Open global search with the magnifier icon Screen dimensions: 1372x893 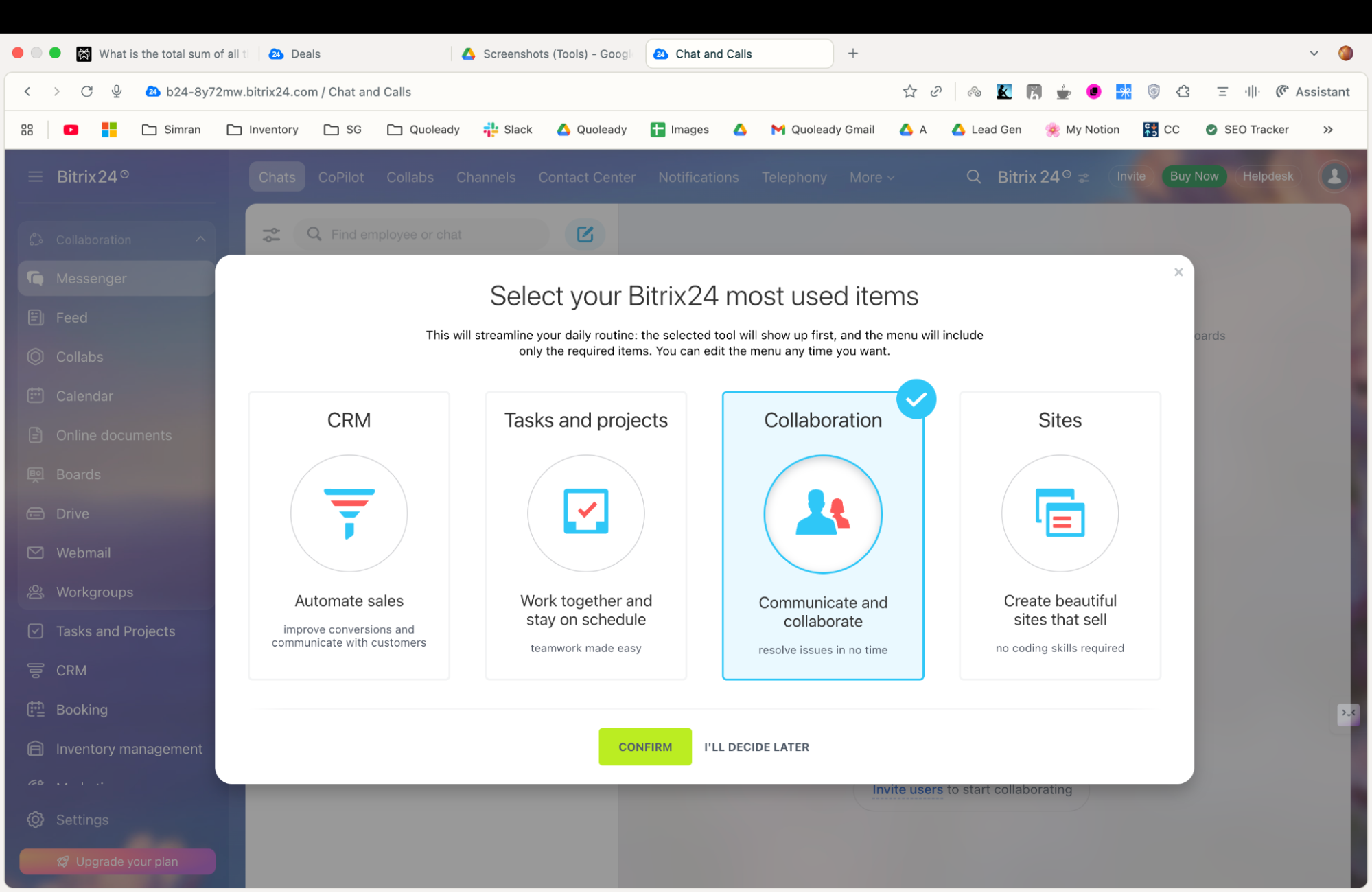(973, 176)
